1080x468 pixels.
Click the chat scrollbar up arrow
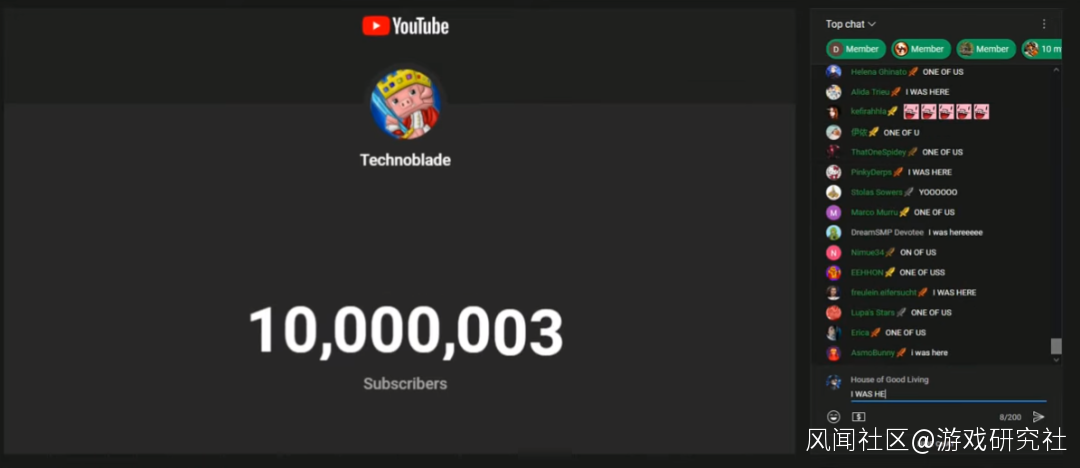1056,72
